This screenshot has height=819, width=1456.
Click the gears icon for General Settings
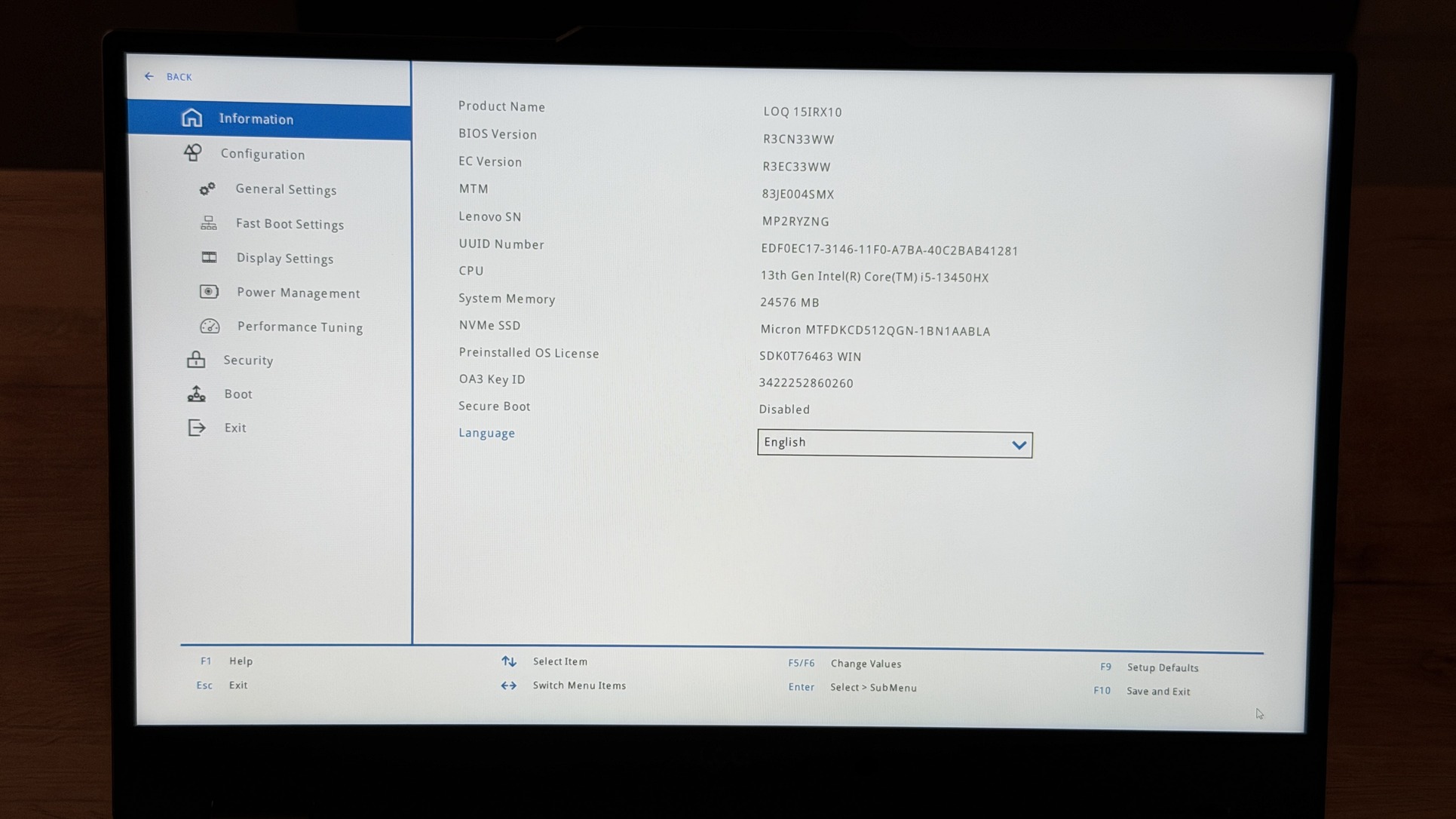pyautogui.click(x=207, y=189)
